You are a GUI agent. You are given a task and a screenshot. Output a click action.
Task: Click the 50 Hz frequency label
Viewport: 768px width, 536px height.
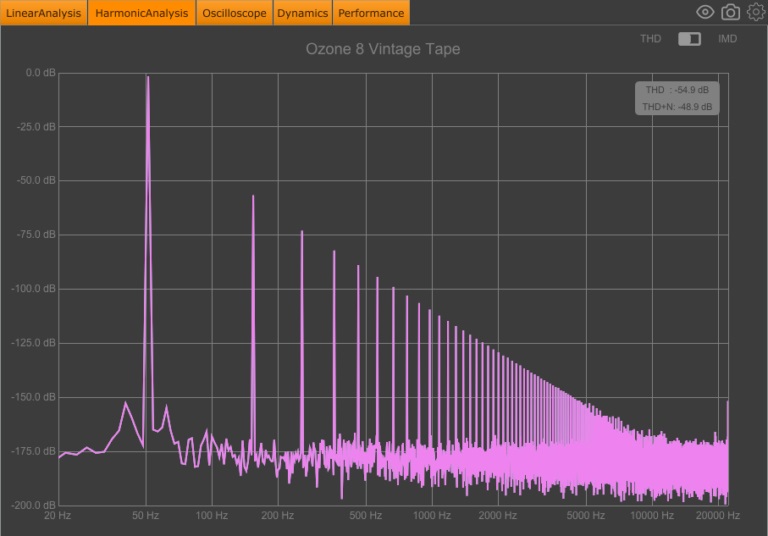tap(145, 515)
